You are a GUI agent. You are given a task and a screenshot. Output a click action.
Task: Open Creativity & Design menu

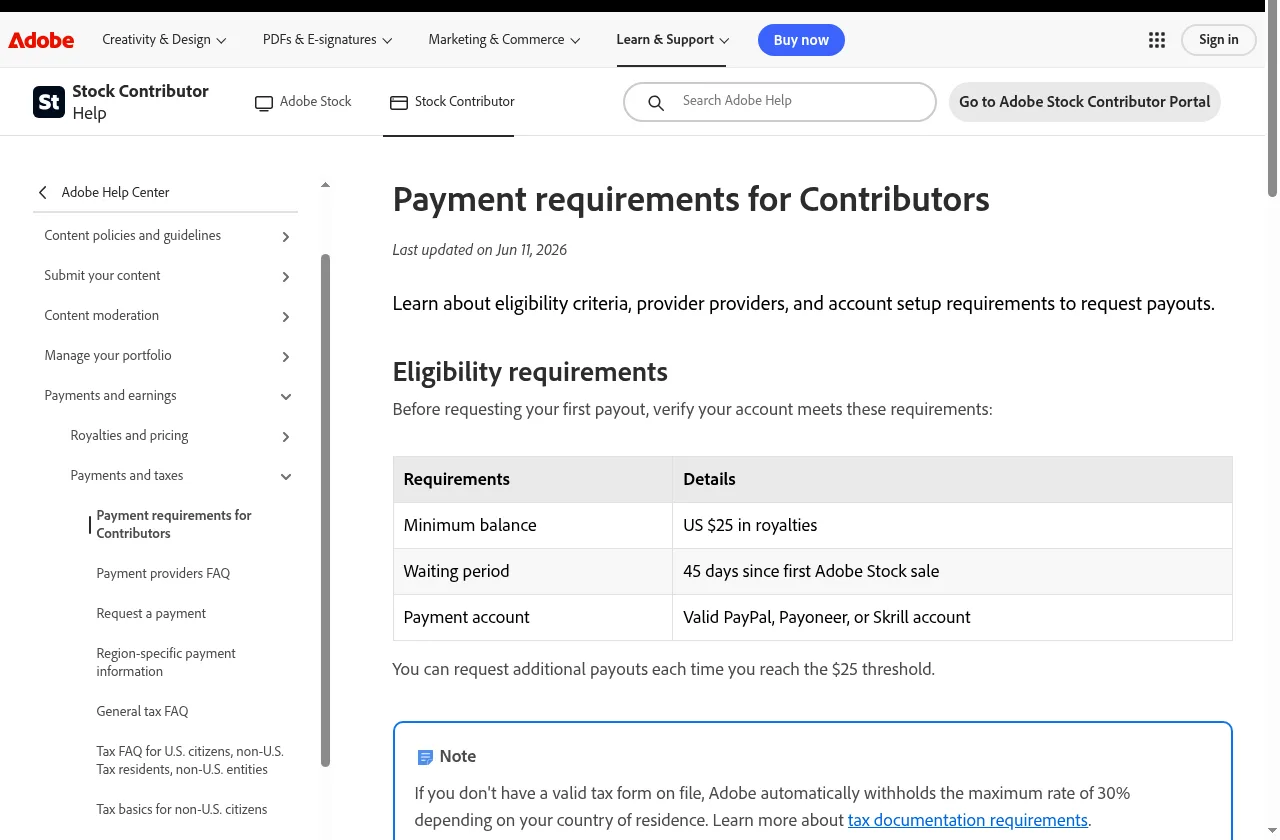[x=164, y=40]
